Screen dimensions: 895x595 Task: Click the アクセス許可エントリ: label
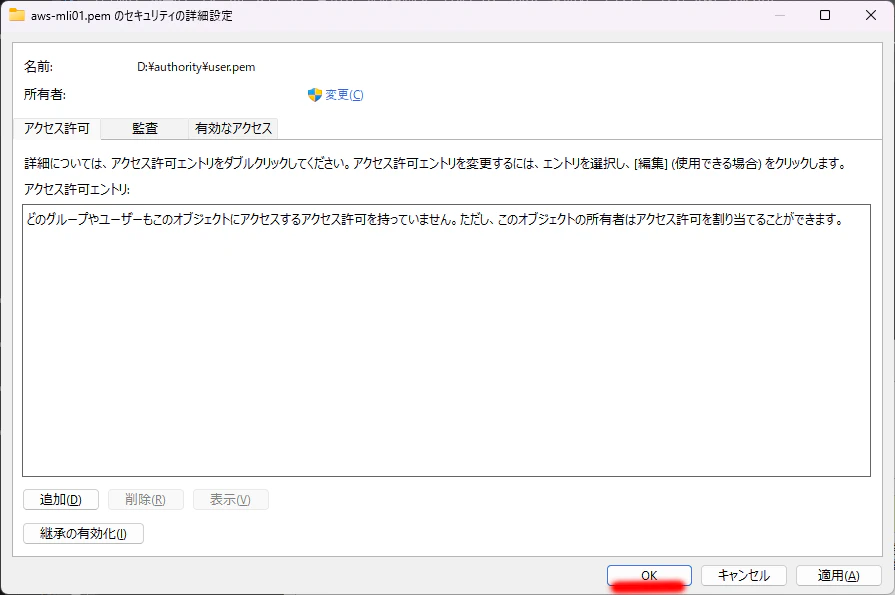(77, 189)
